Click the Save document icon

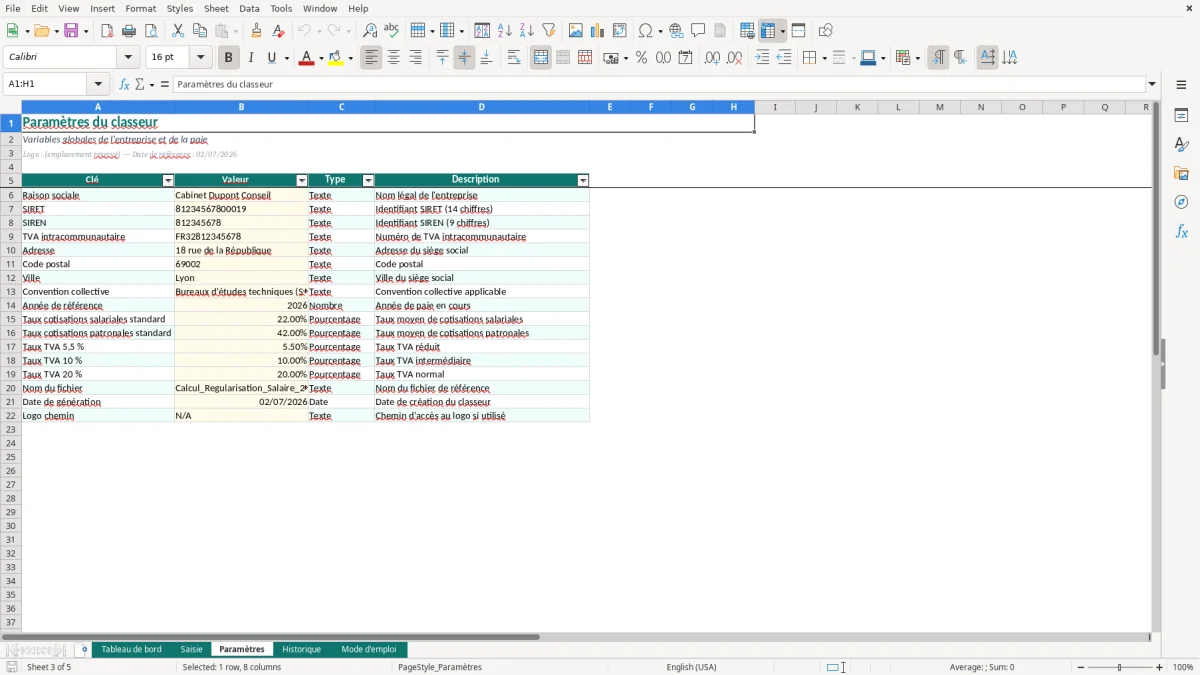(x=71, y=31)
